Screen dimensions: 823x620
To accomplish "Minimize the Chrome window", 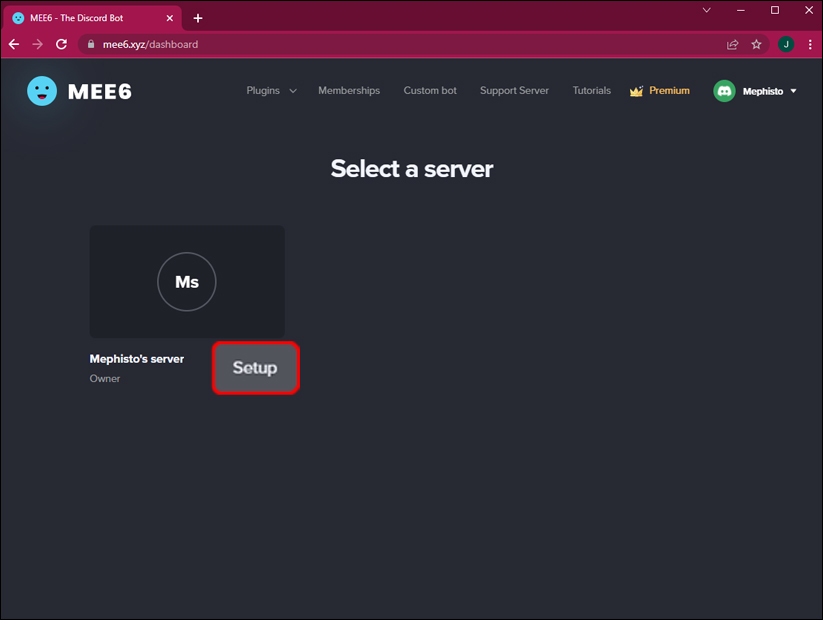I will click(741, 10).
